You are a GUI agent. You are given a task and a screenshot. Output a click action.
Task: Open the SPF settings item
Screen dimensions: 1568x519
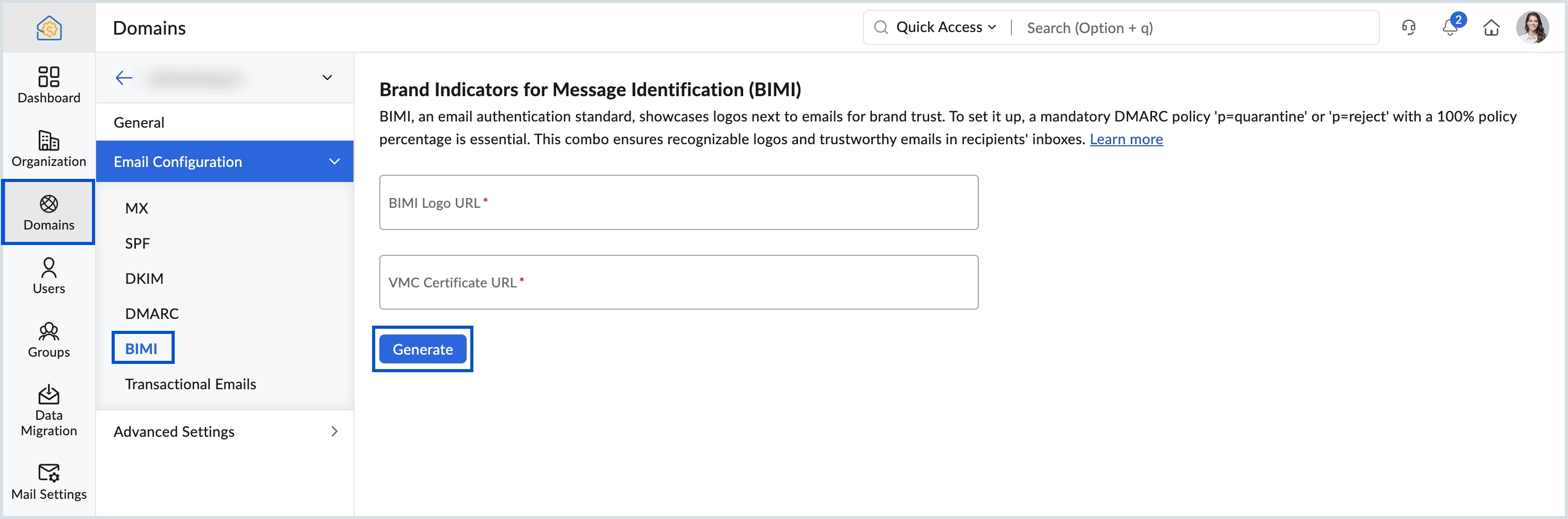click(x=137, y=243)
